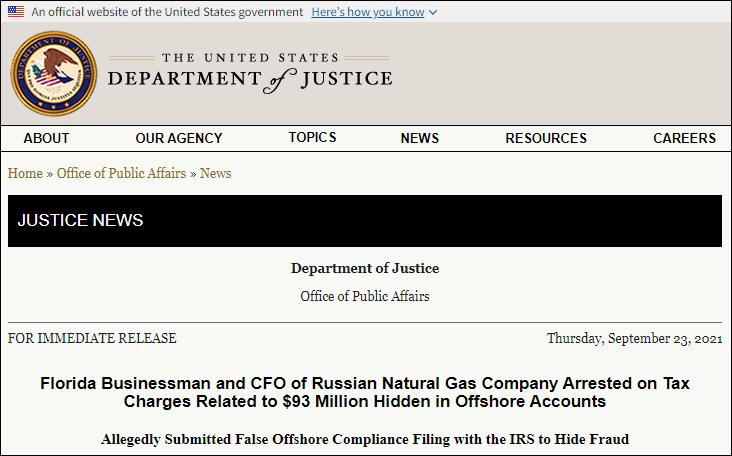Open the RESOURCES menu

click(546, 138)
